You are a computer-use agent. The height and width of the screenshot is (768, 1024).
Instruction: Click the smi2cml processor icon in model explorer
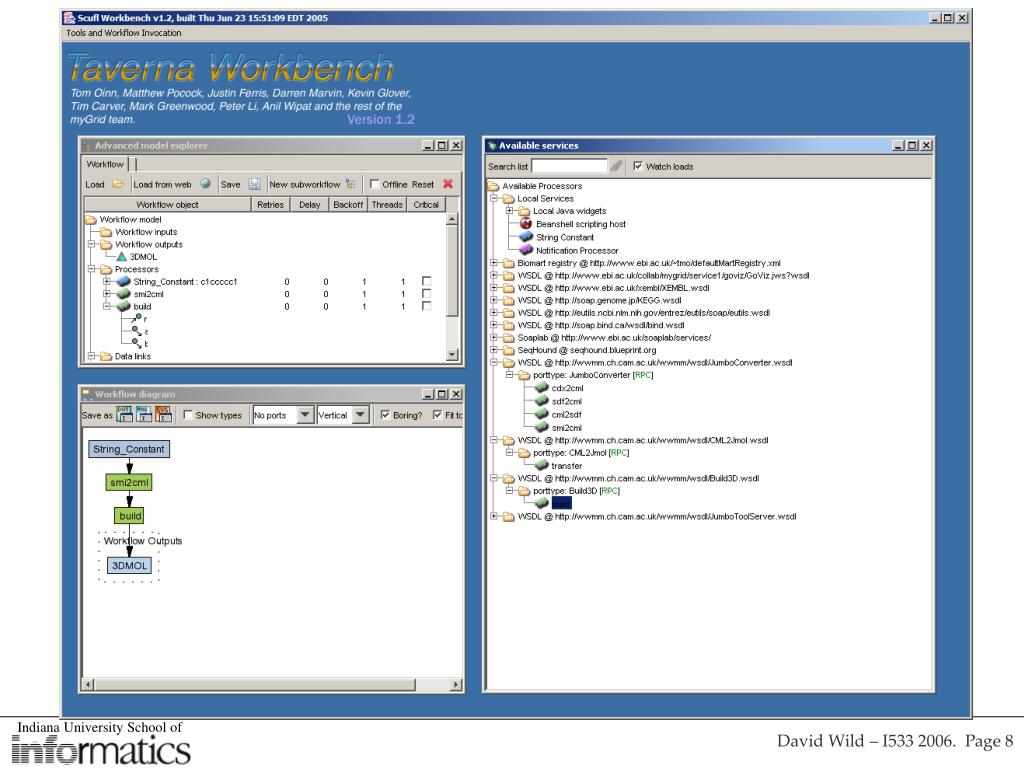[123, 294]
